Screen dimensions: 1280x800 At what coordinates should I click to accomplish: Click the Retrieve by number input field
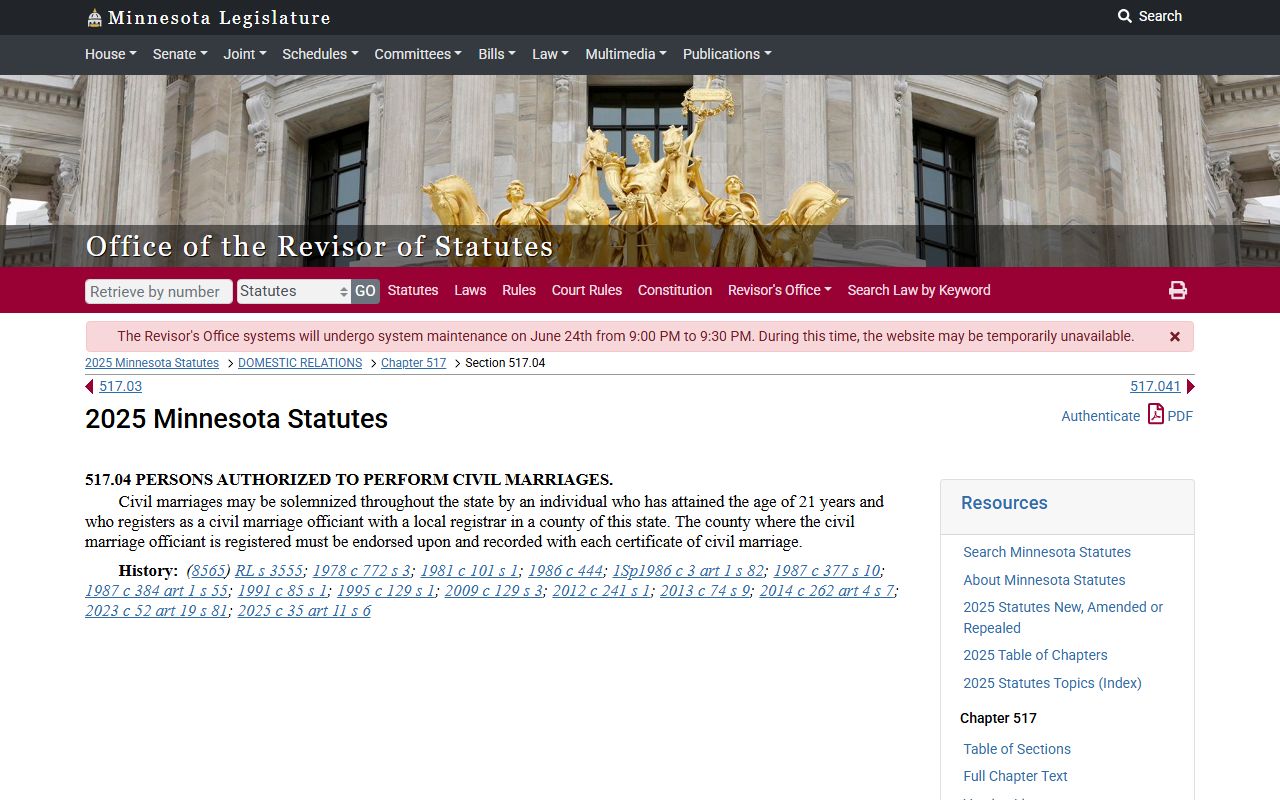click(159, 291)
